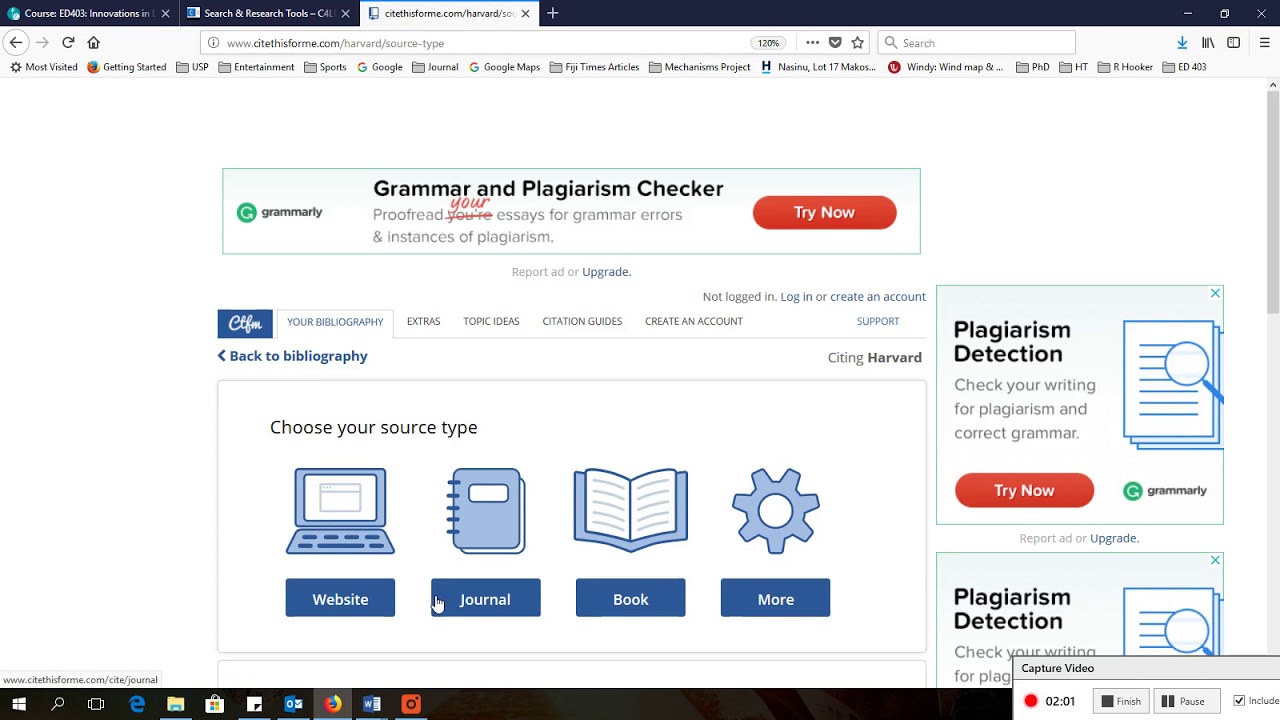Click the Log in link
The height and width of the screenshot is (720, 1280).
pos(796,296)
